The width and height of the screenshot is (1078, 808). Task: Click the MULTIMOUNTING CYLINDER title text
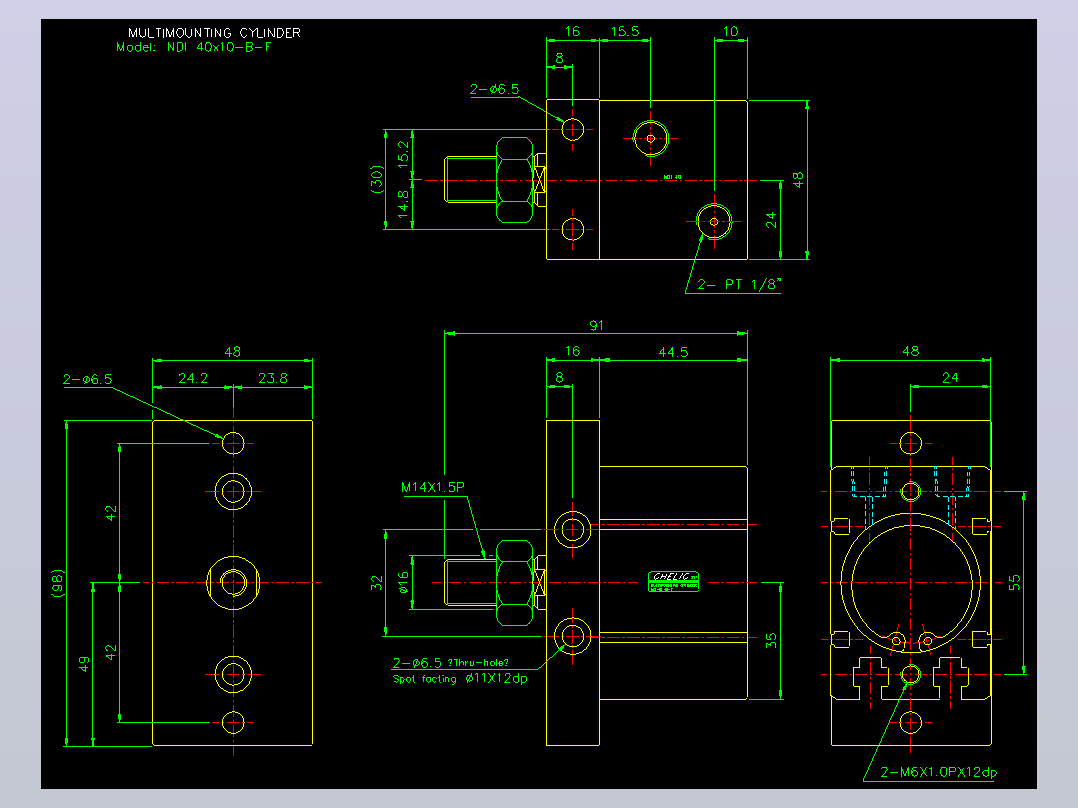[214, 32]
